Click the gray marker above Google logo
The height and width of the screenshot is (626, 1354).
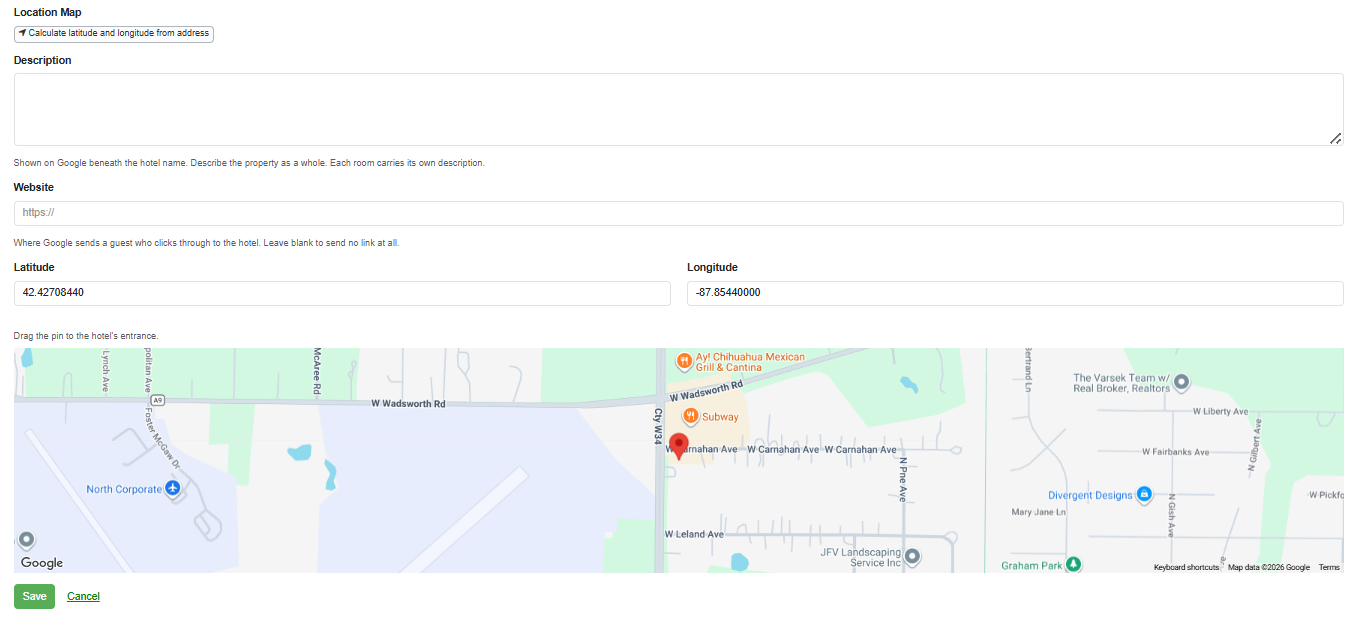tap(26, 540)
